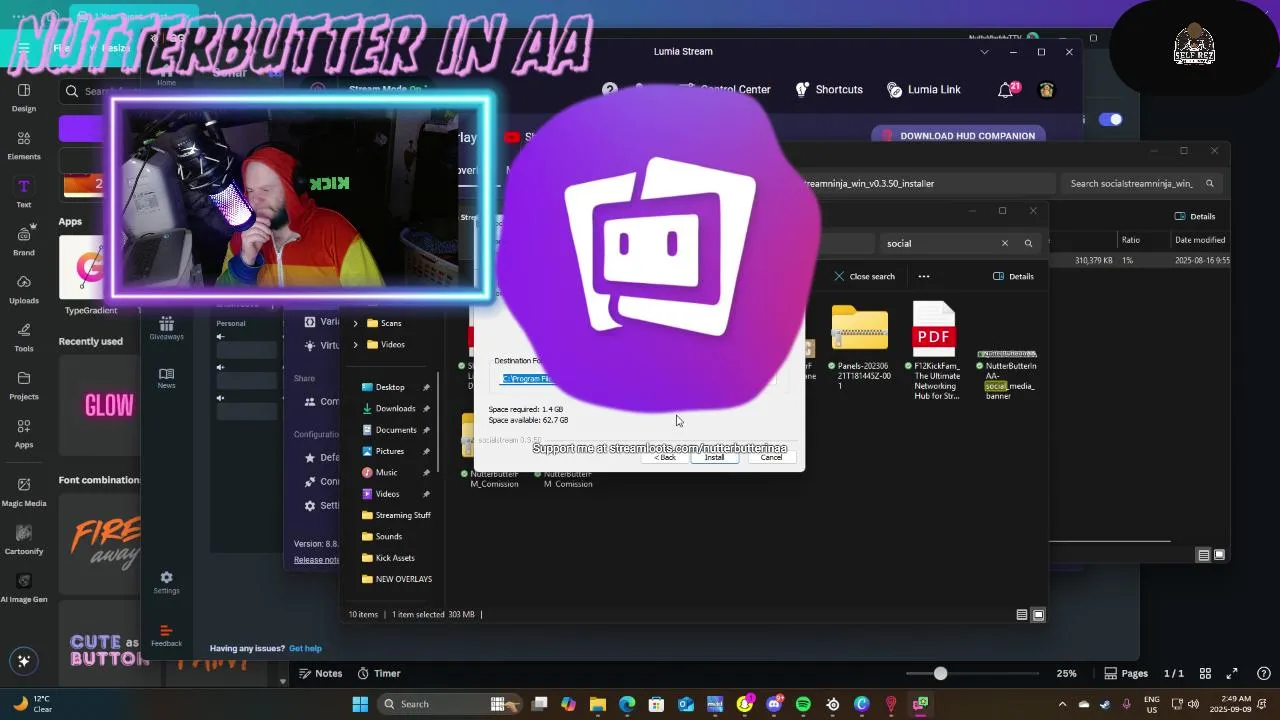Image resolution: width=1280 pixels, height=720 pixels.
Task: Open Discord from the taskbar
Action: 774,704
